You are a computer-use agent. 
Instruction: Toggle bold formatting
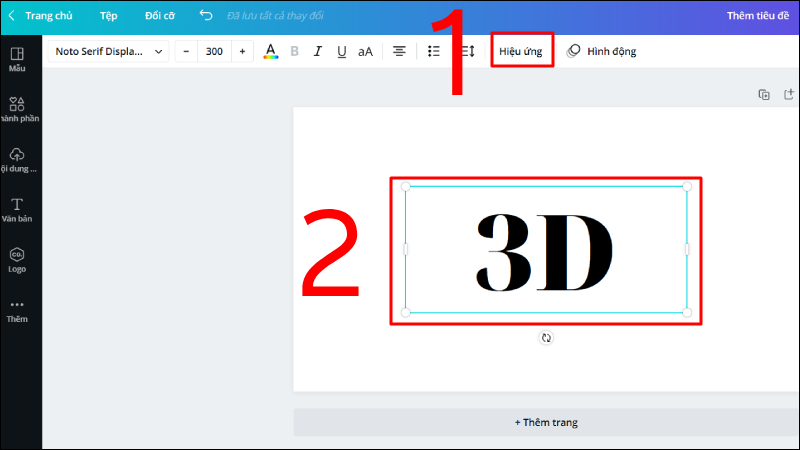click(x=294, y=51)
